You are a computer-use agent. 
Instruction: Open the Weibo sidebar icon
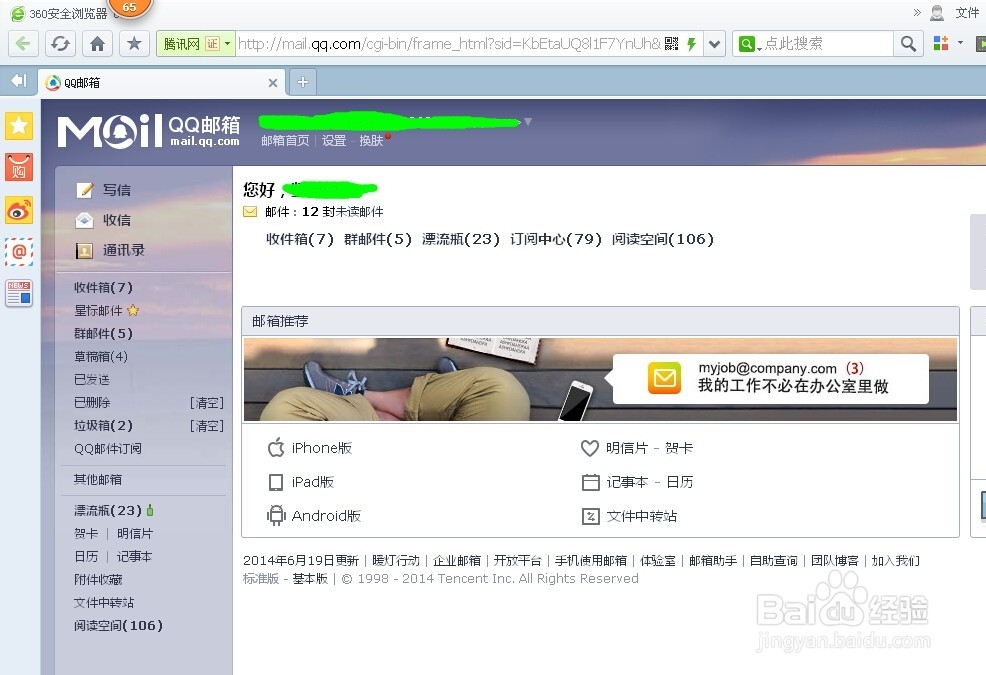pyautogui.click(x=19, y=210)
